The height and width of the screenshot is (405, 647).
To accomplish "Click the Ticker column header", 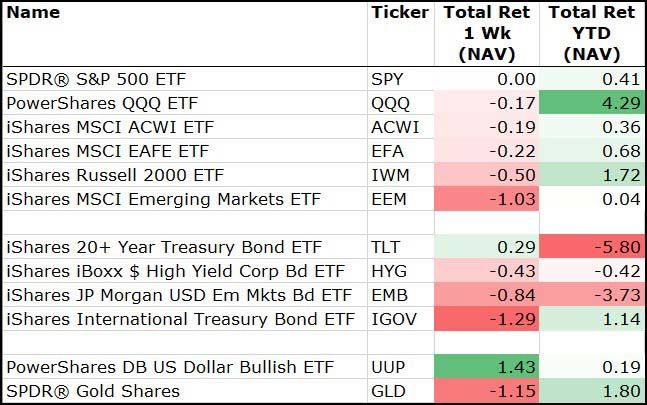I will [399, 13].
